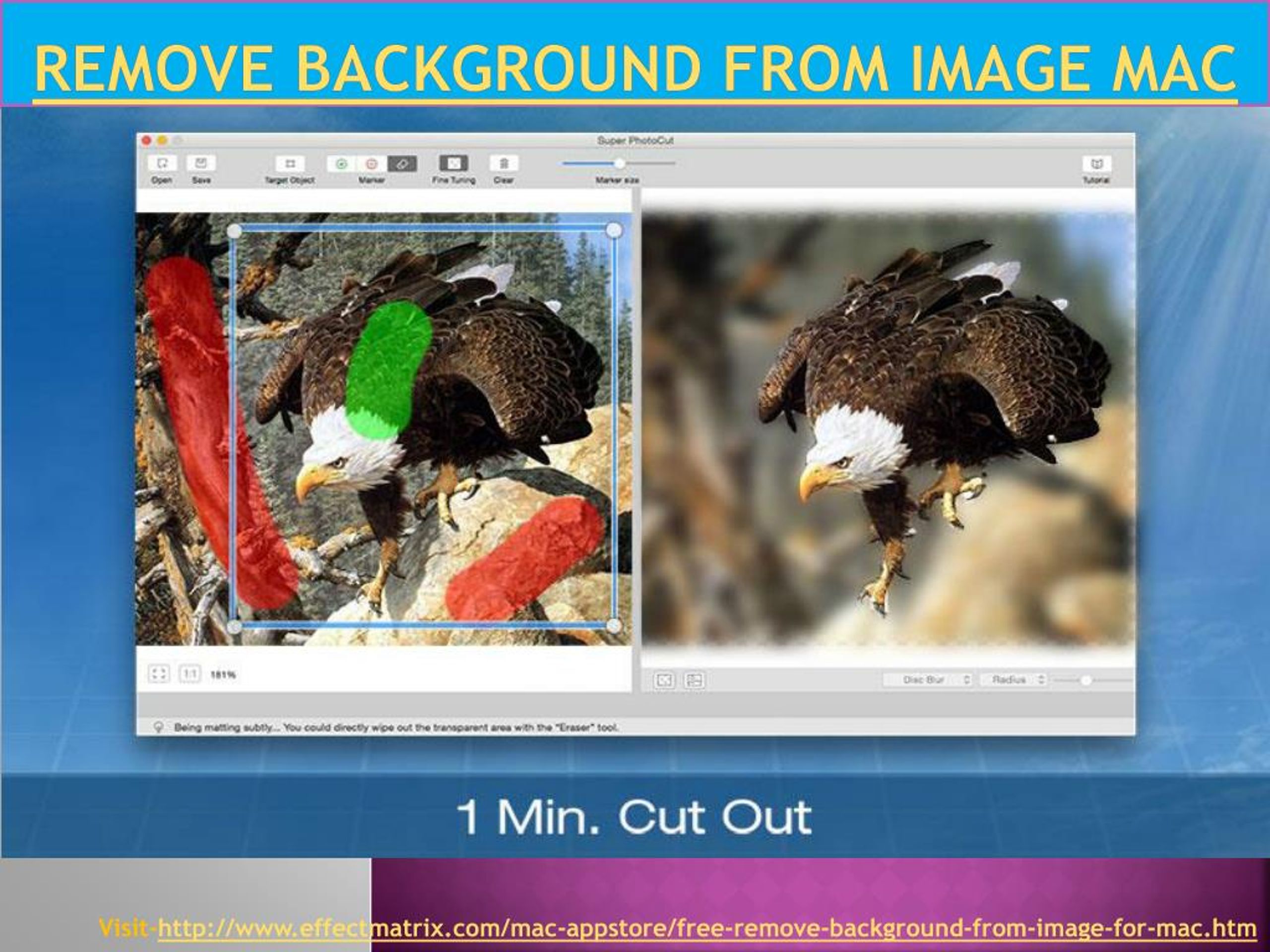Viewport: 1270px width, 952px height.
Task: Click the fit-to-window zoom icon
Action: click(x=158, y=674)
